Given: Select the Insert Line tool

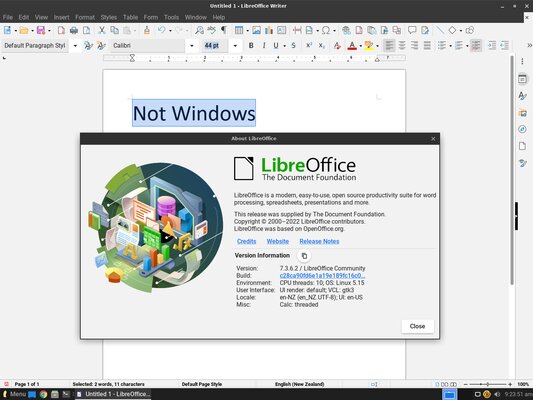Looking at the screenshot, I should click(x=440, y=30).
